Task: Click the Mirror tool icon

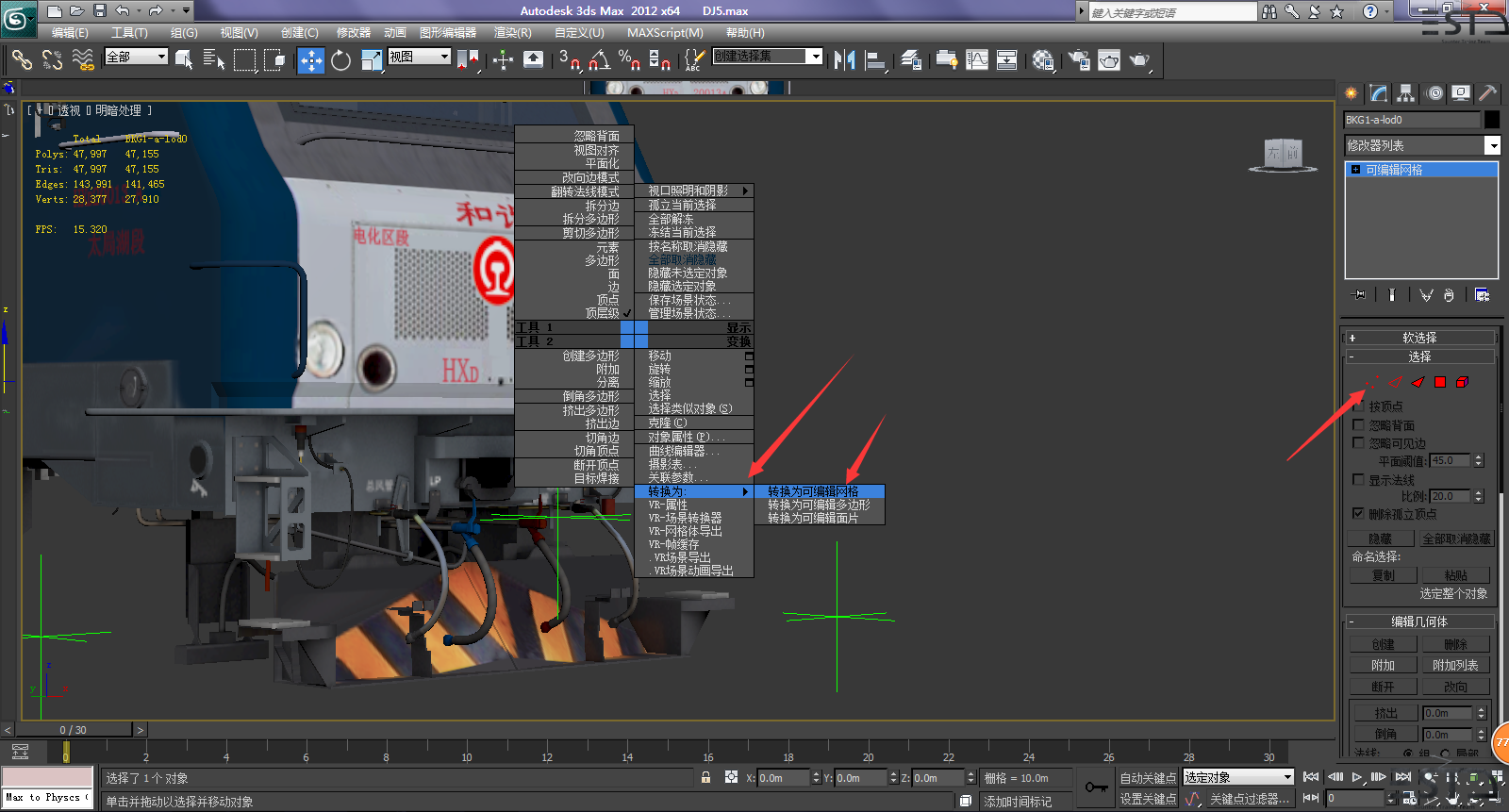Action: click(845, 60)
